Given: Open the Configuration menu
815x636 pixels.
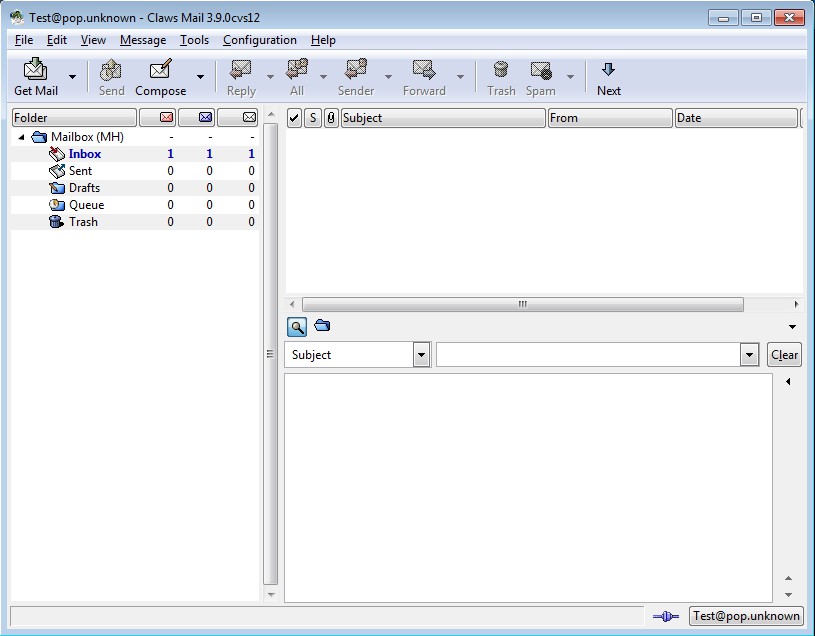Looking at the screenshot, I should coord(259,40).
